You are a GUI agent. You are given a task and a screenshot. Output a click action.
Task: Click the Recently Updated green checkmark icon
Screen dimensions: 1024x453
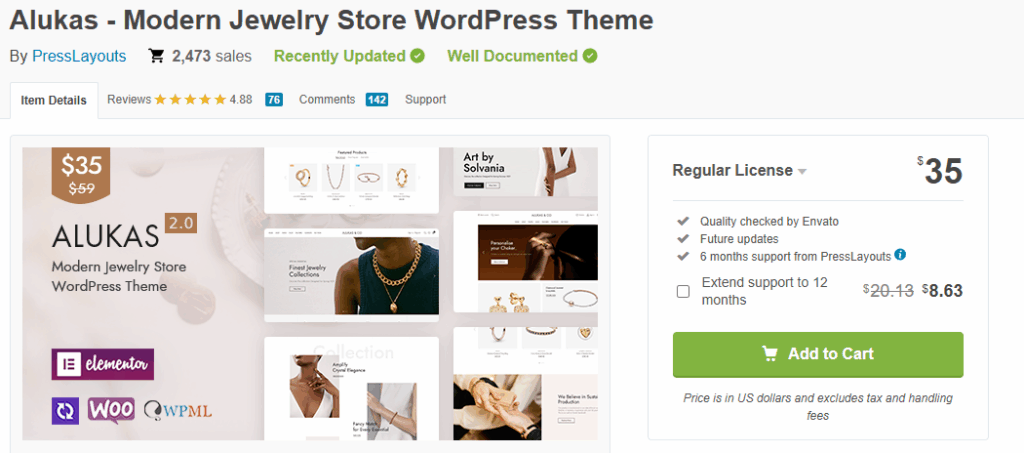pos(418,56)
